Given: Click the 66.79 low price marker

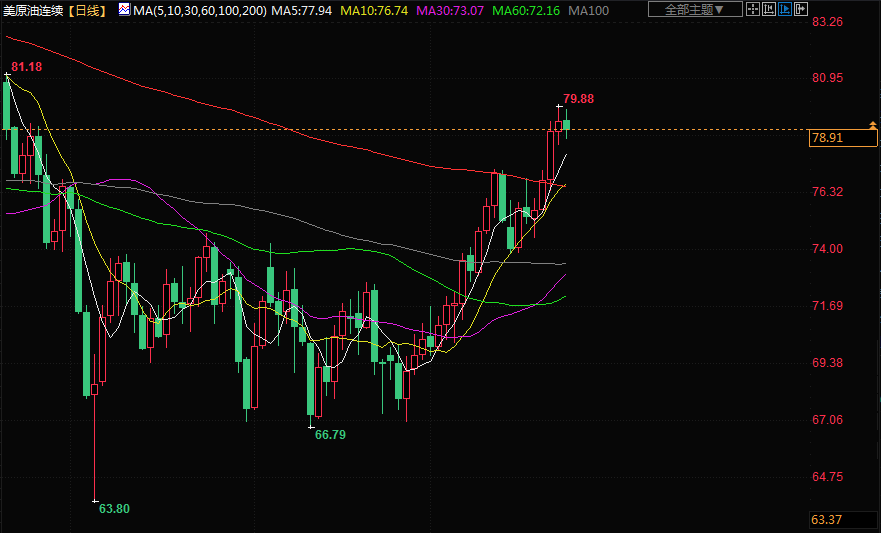Looking at the screenshot, I should click(x=330, y=435).
